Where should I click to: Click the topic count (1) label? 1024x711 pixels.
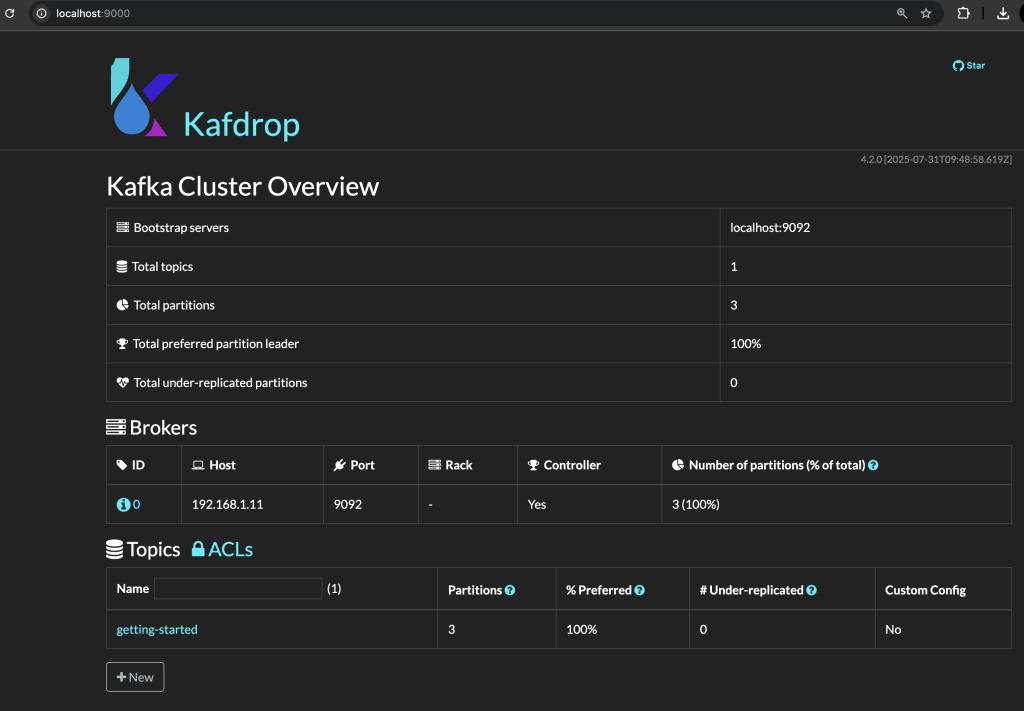coord(334,588)
